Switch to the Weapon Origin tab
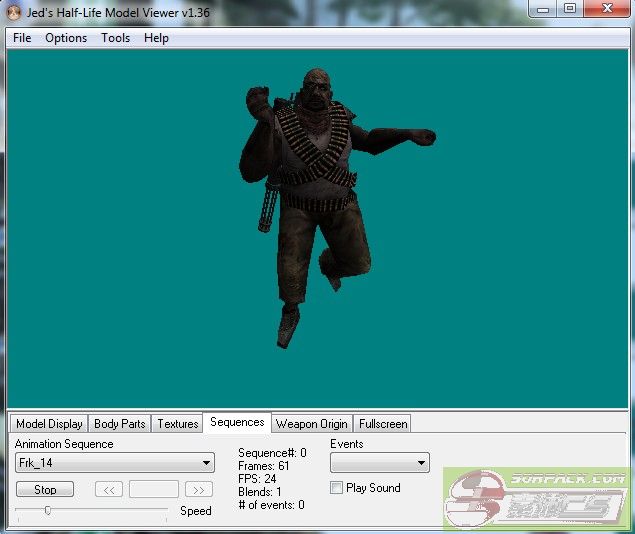 [x=311, y=424]
